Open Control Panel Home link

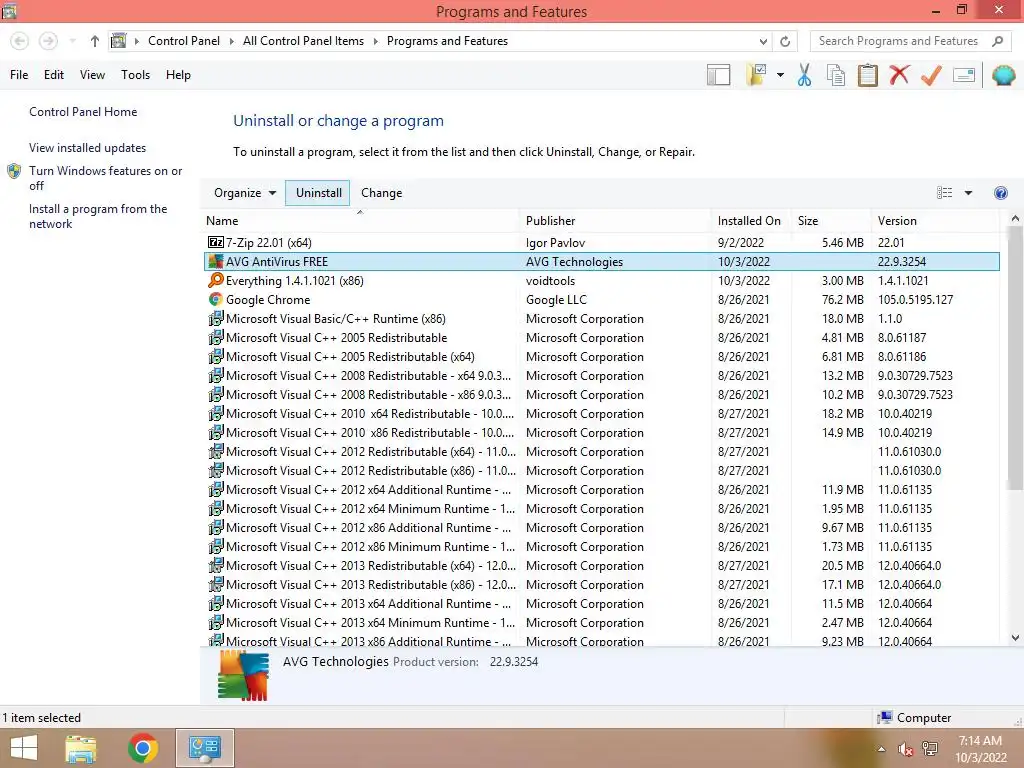click(x=83, y=112)
